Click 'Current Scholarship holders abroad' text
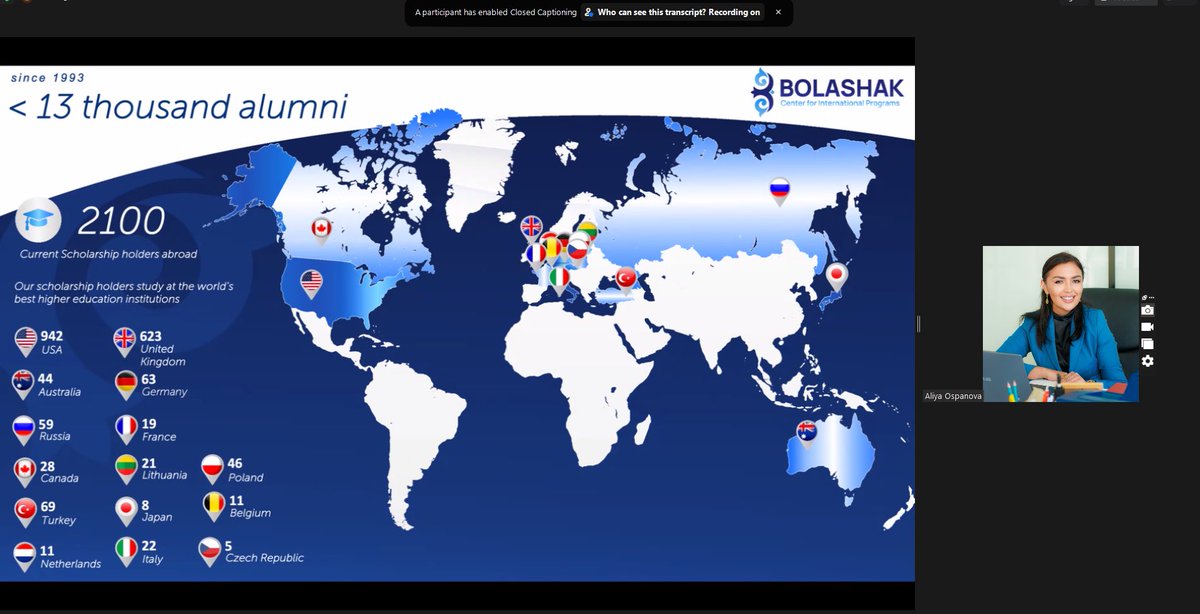Viewport: 1200px width, 614px height. pyautogui.click(x=108, y=255)
